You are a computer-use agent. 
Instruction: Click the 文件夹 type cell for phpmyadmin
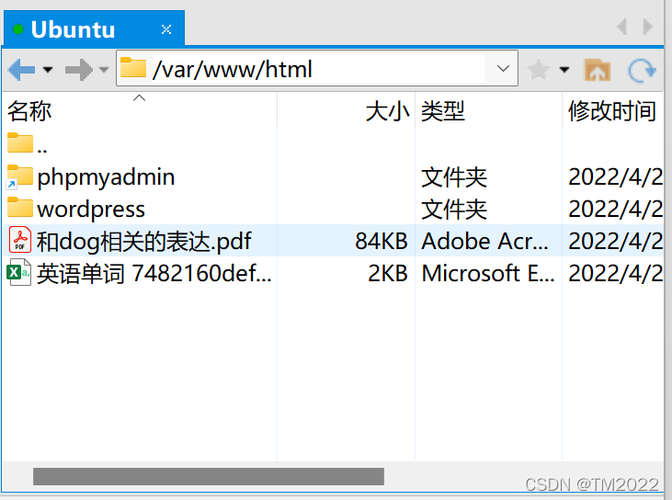click(x=454, y=177)
